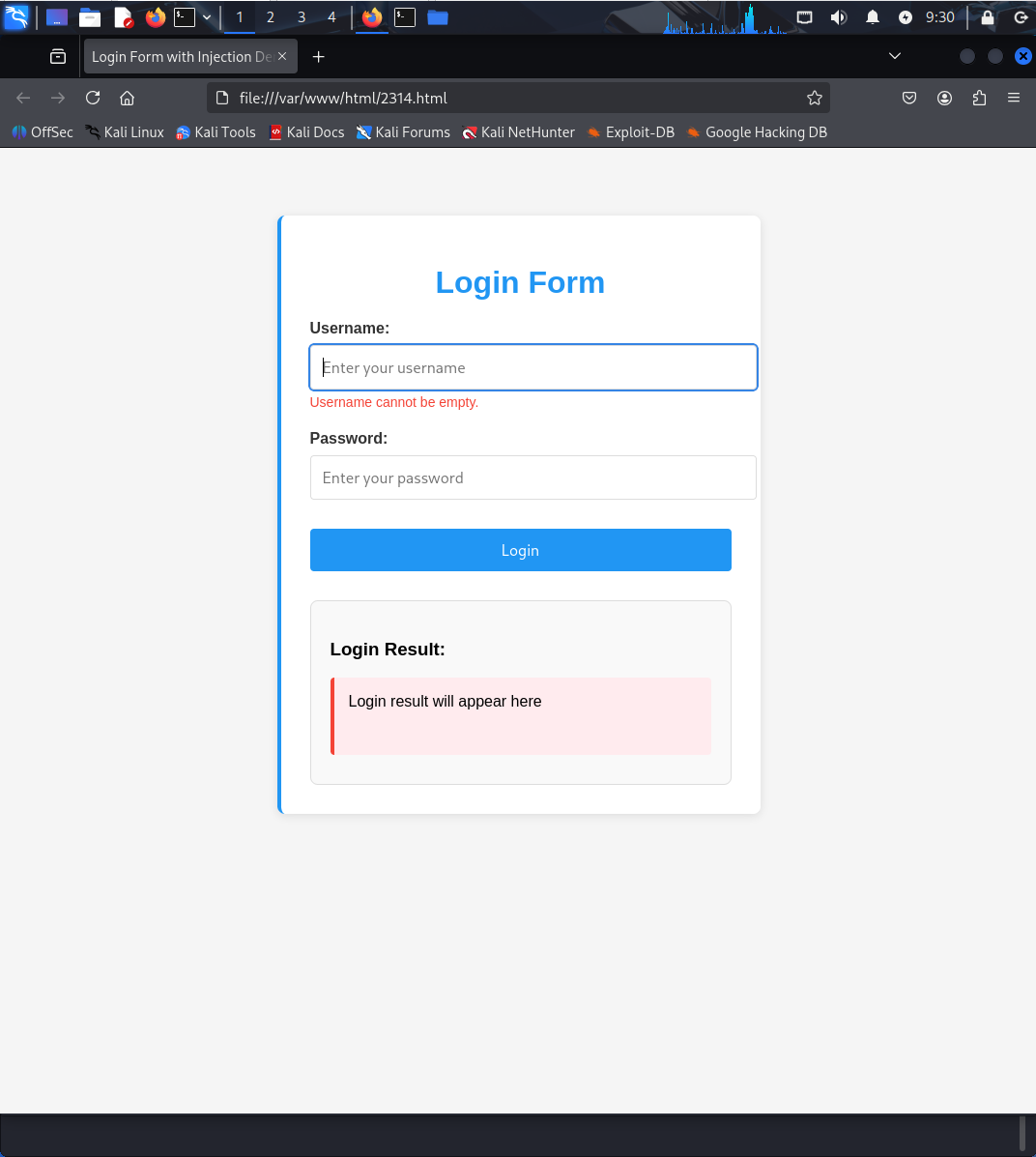Screen dimensions: 1036x1157
Task: Click the page info file icon in URL bar
Action: click(x=222, y=99)
